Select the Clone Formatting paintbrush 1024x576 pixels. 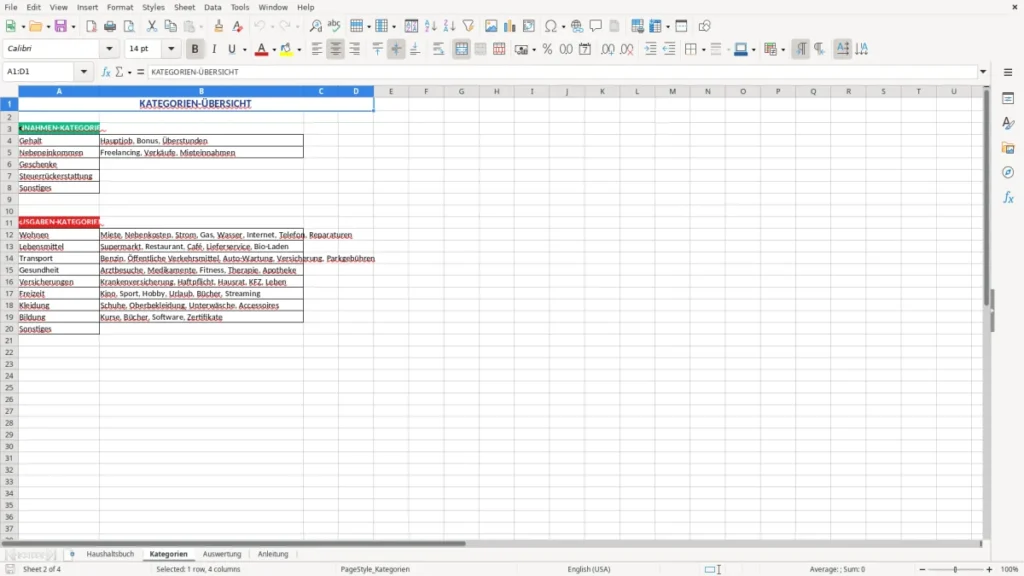click(219, 26)
